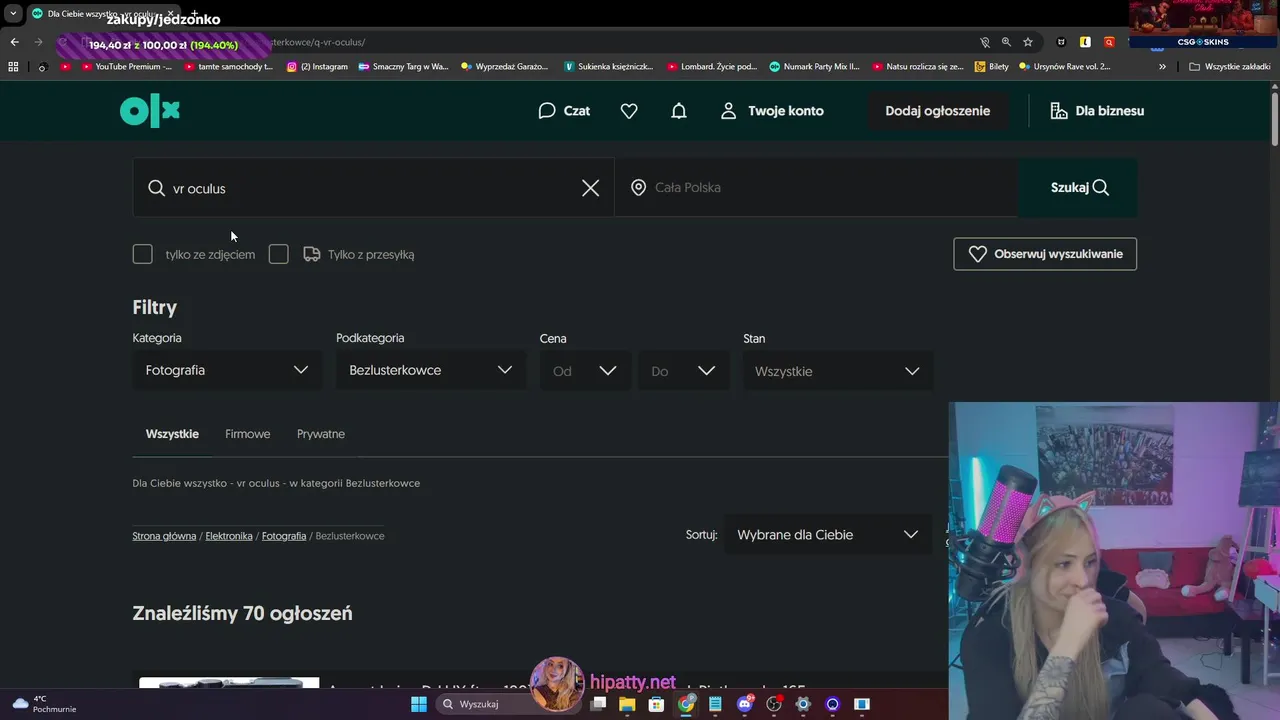Open Cena Od price dropdown
Image resolution: width=1280 pixels, height=720 pixels.
(x=585, y=371)
